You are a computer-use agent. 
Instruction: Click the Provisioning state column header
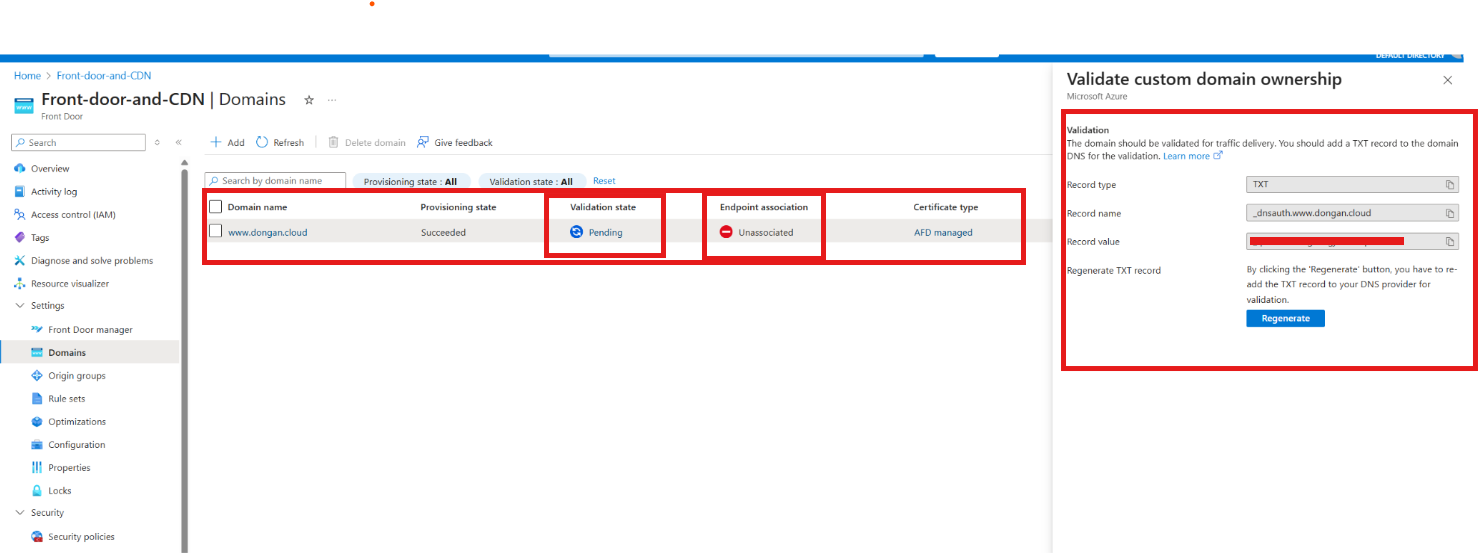point(458,207)
